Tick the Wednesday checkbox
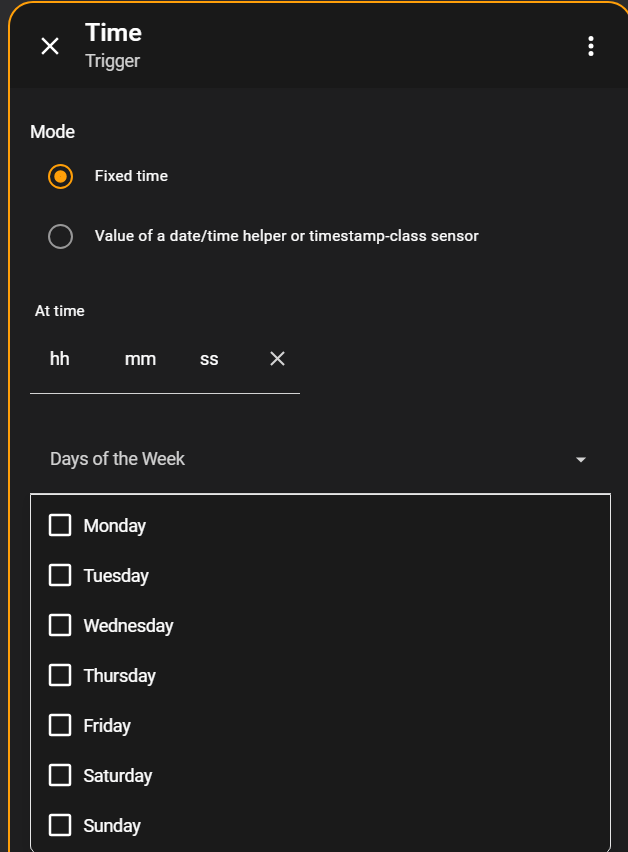The width and height of the screenshot is (628, 852). [x=60, y=626]
